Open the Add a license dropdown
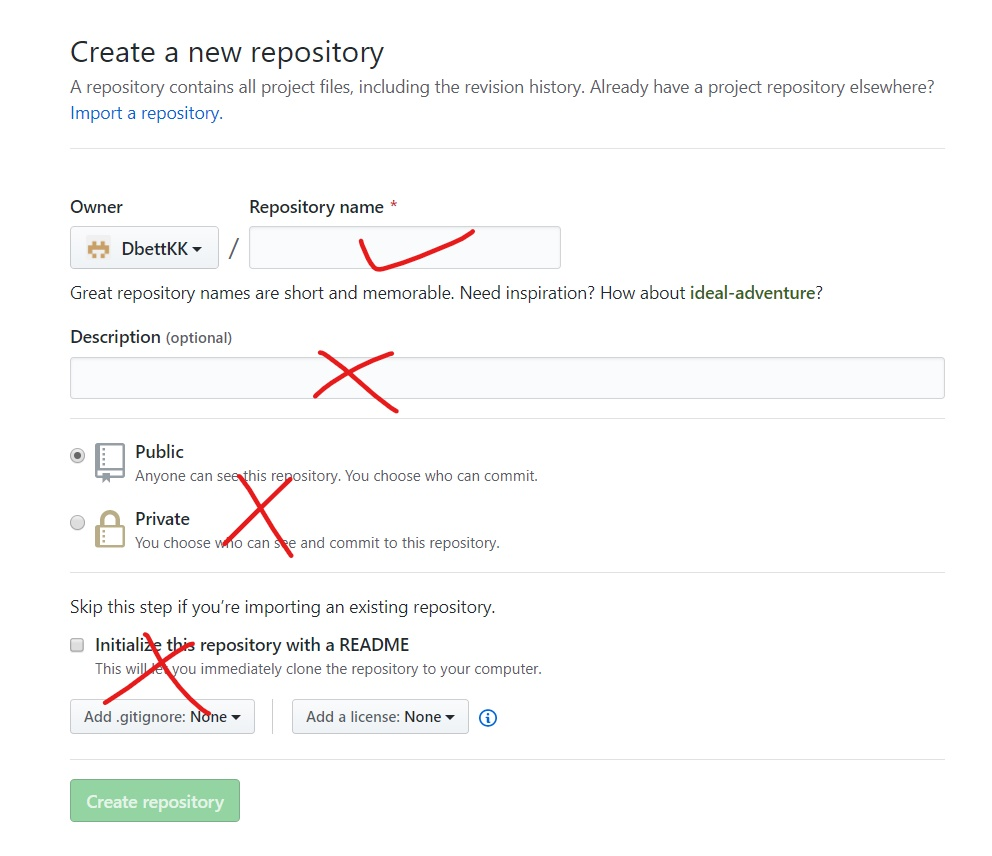This screenshot has width=992, height=856. click(x=380, y=717)
